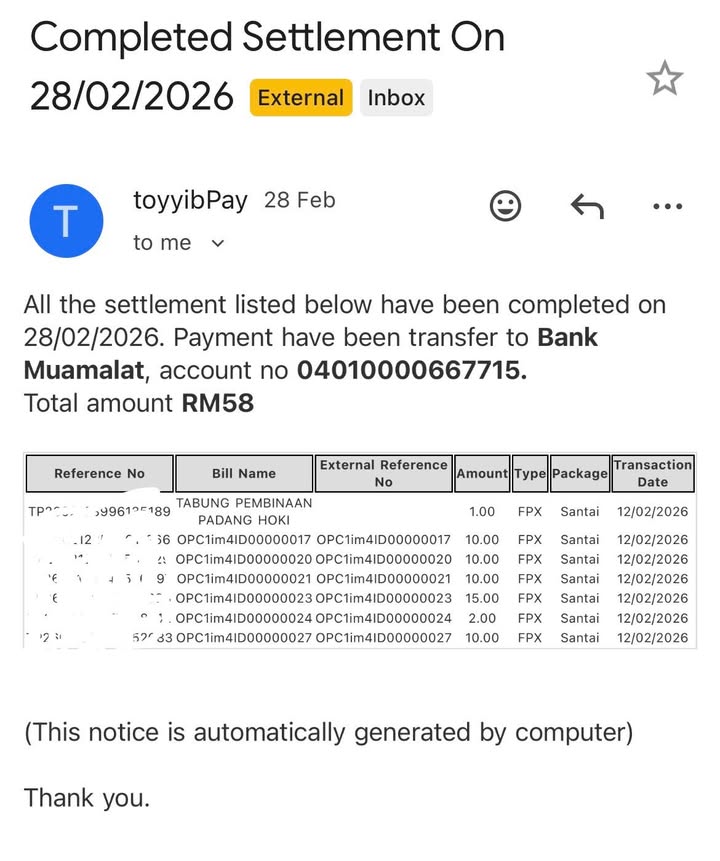Add an emoji reaction to the email
This screenshot has height=861, width=720.
[x=506, y=207]
